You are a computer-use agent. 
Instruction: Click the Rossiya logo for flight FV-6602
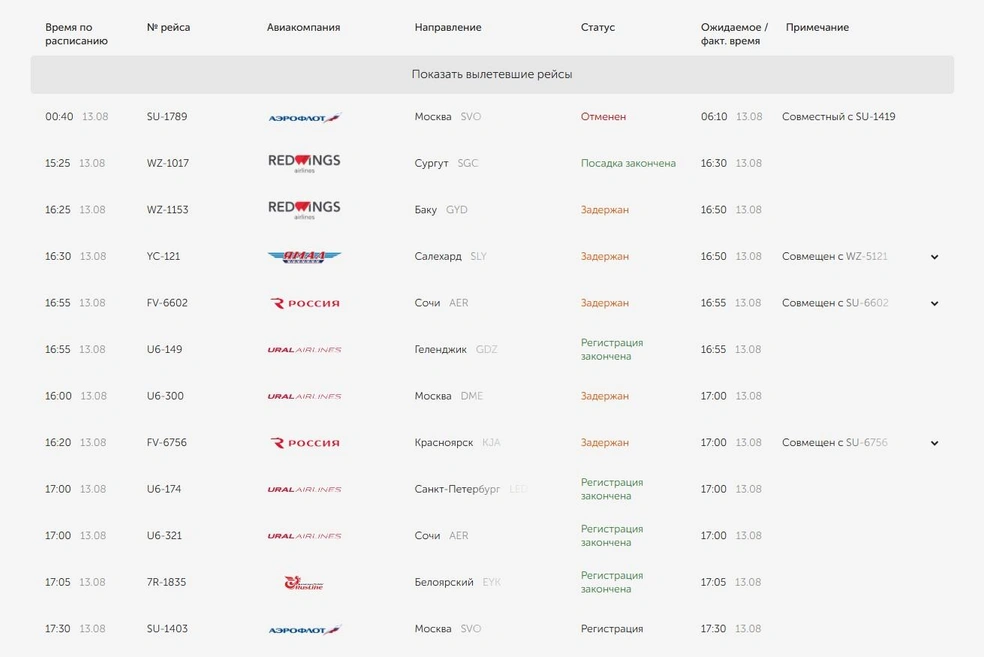304,303
